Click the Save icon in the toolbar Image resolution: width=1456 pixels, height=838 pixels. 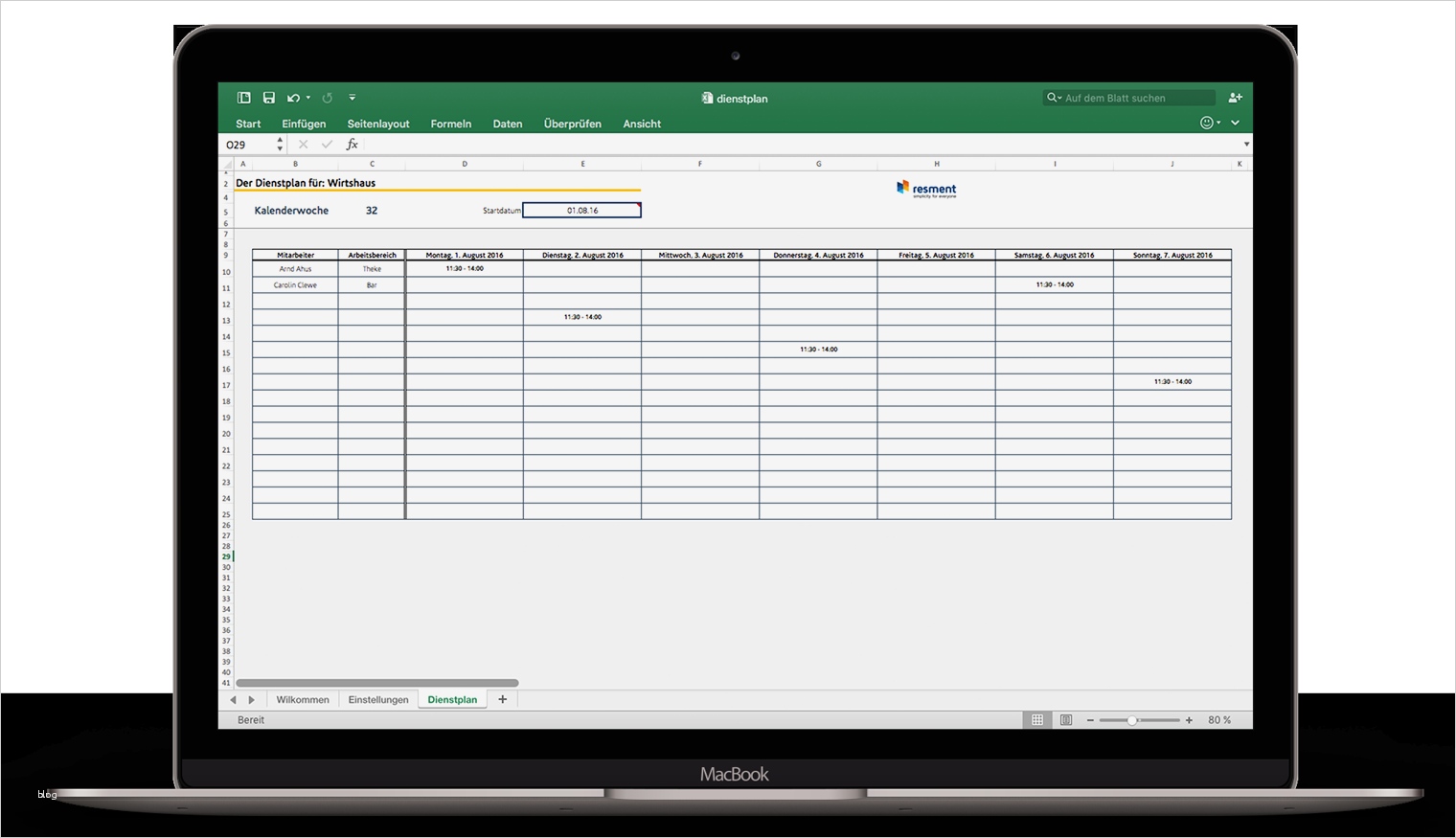[269, 98]
